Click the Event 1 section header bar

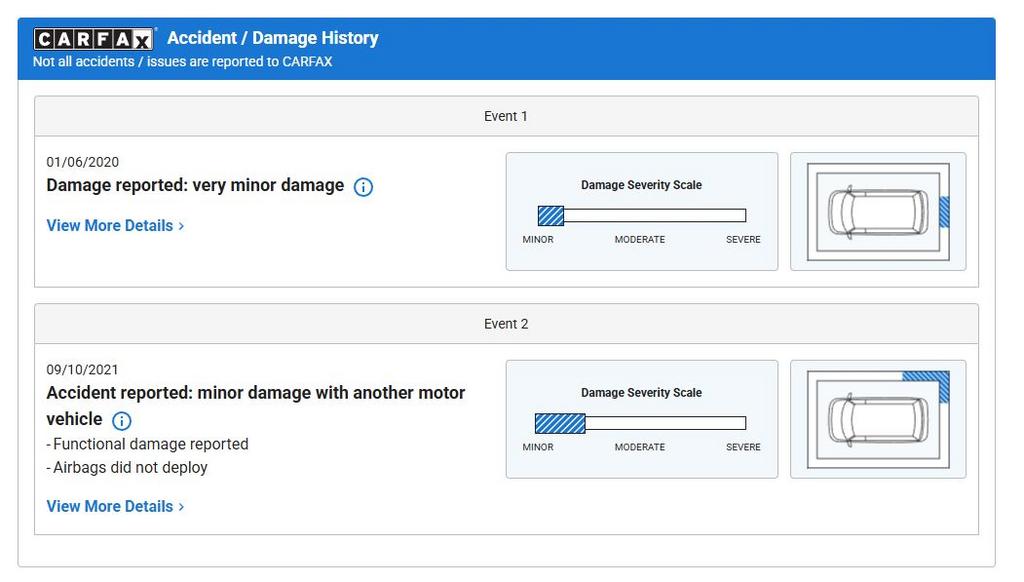click(506, 116)
